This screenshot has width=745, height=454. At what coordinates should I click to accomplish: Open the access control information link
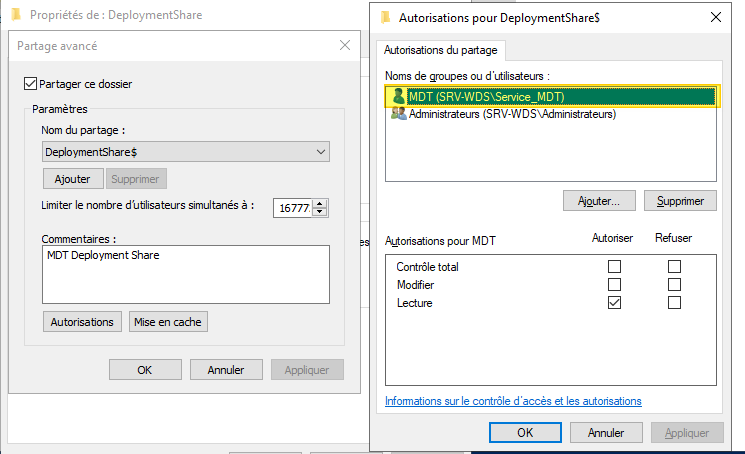click(x=513, y=401)
